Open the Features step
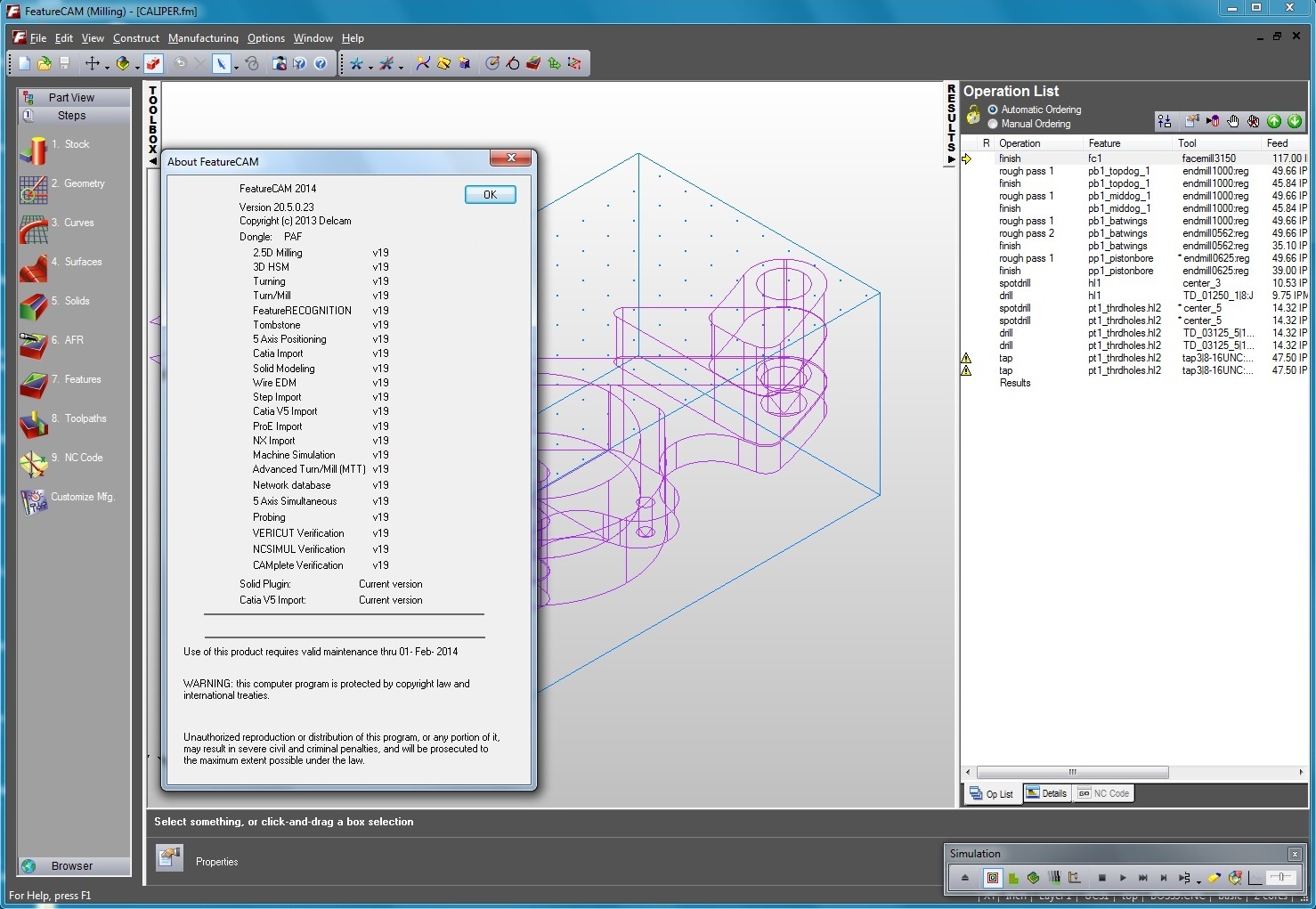This screenshot has width=1316, height=909. 61,385
